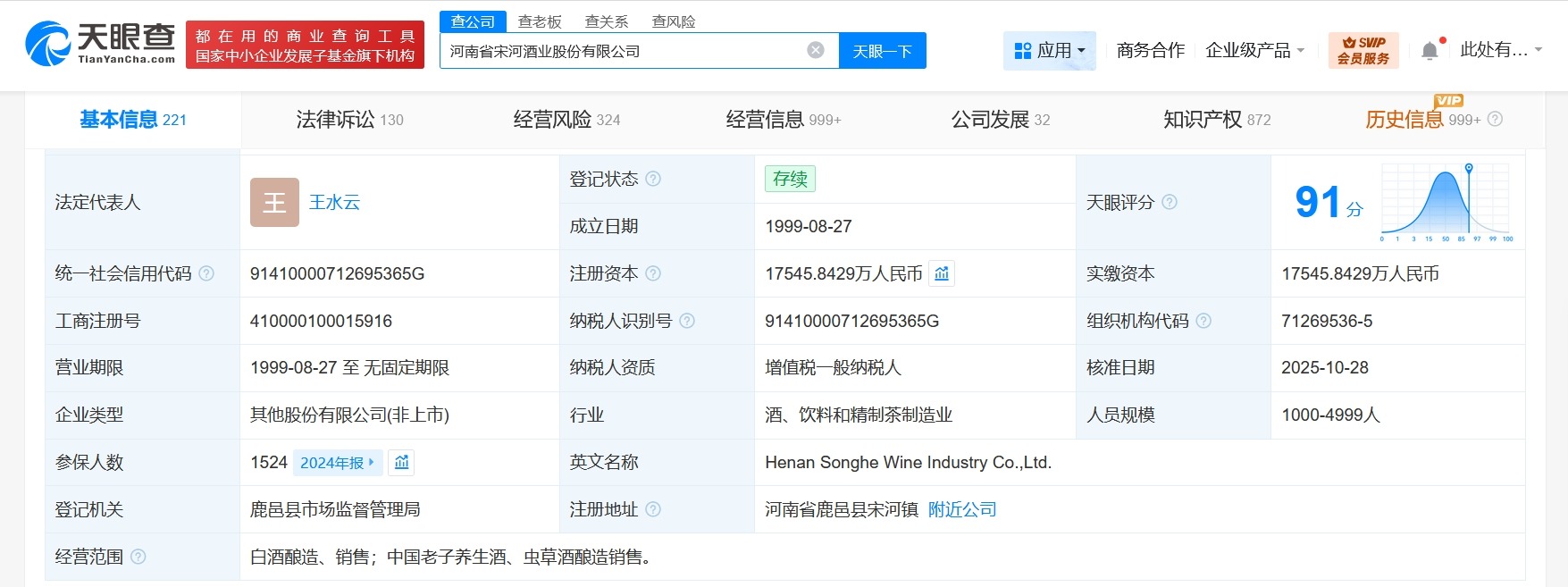
Task: Switch to the 公司发展 tab
Action: (x=1001, y=120)
